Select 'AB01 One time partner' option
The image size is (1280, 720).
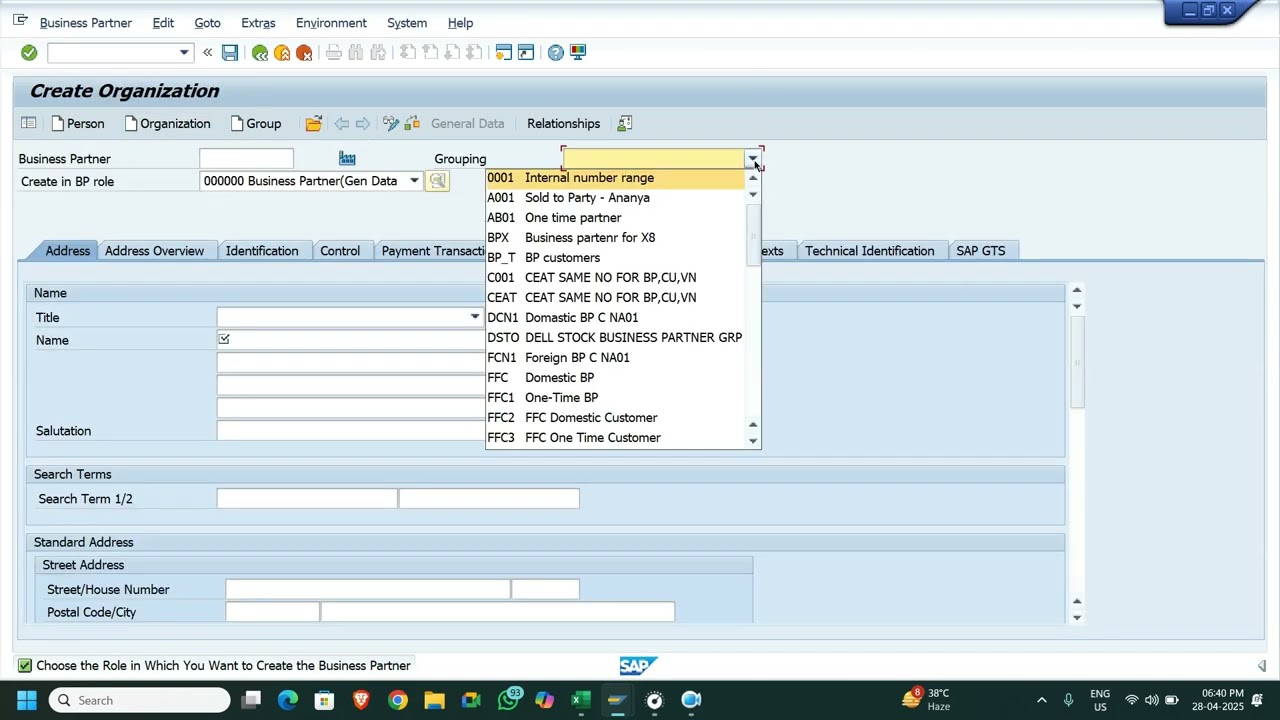615,218
